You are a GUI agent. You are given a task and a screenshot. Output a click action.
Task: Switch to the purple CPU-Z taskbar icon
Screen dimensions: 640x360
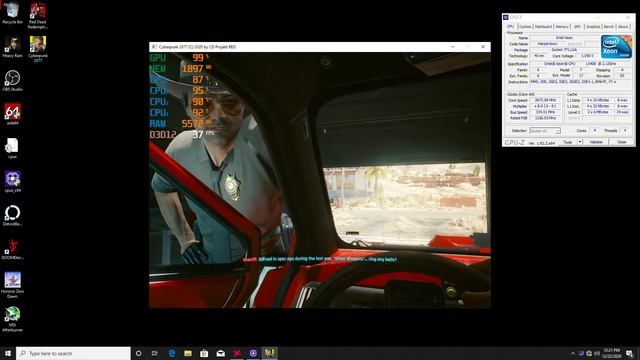253,353
